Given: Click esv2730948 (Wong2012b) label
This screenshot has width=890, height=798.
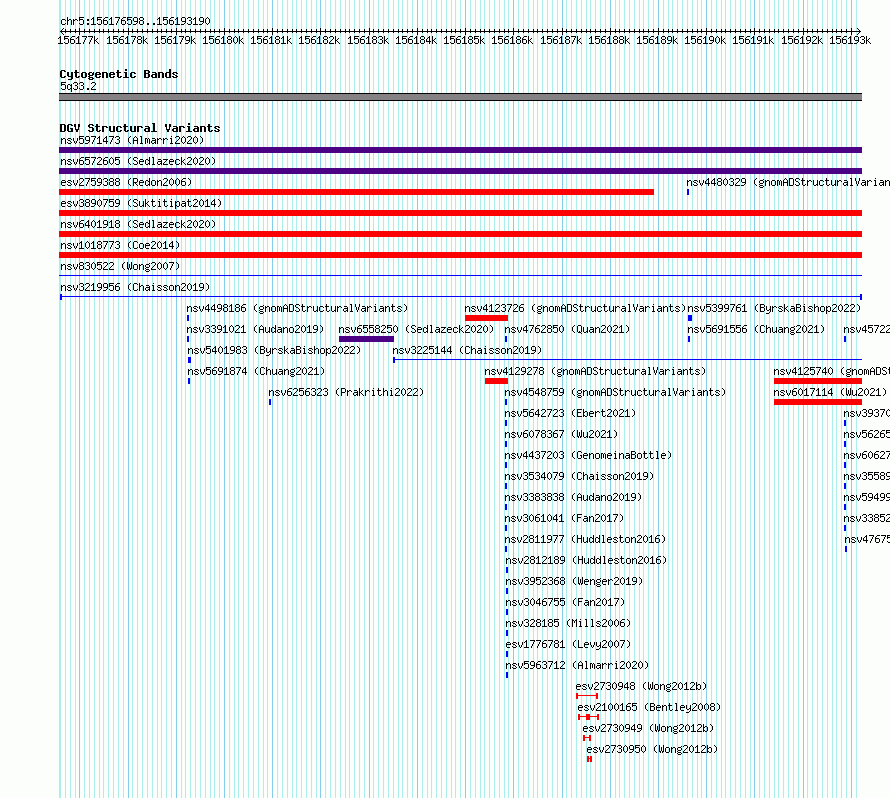Looking at the screenshot, I should point(641,686).
